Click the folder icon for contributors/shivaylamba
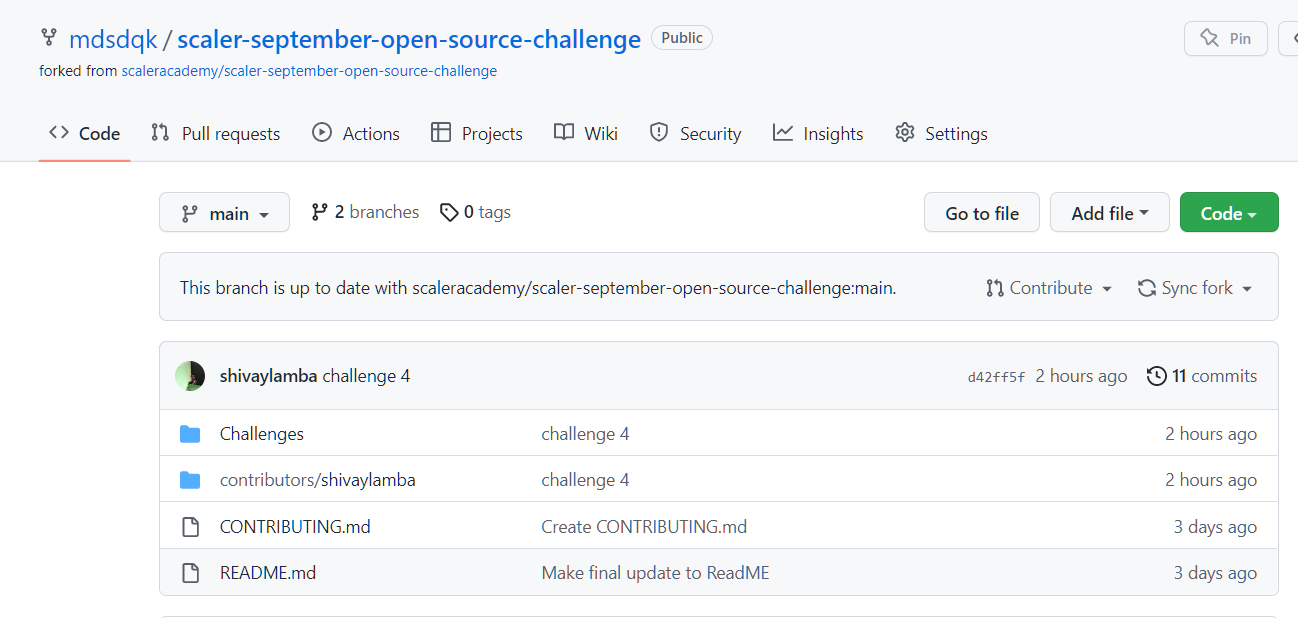The height and width of the screenshot is (618, 1298). (x=190, y=479)
